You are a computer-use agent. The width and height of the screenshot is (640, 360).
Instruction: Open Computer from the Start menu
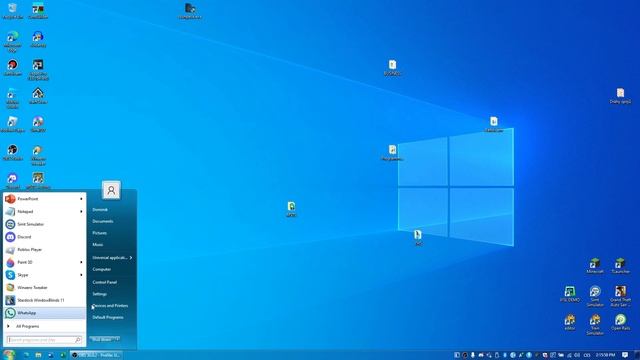pyautogui.click(x=102, y=269)
